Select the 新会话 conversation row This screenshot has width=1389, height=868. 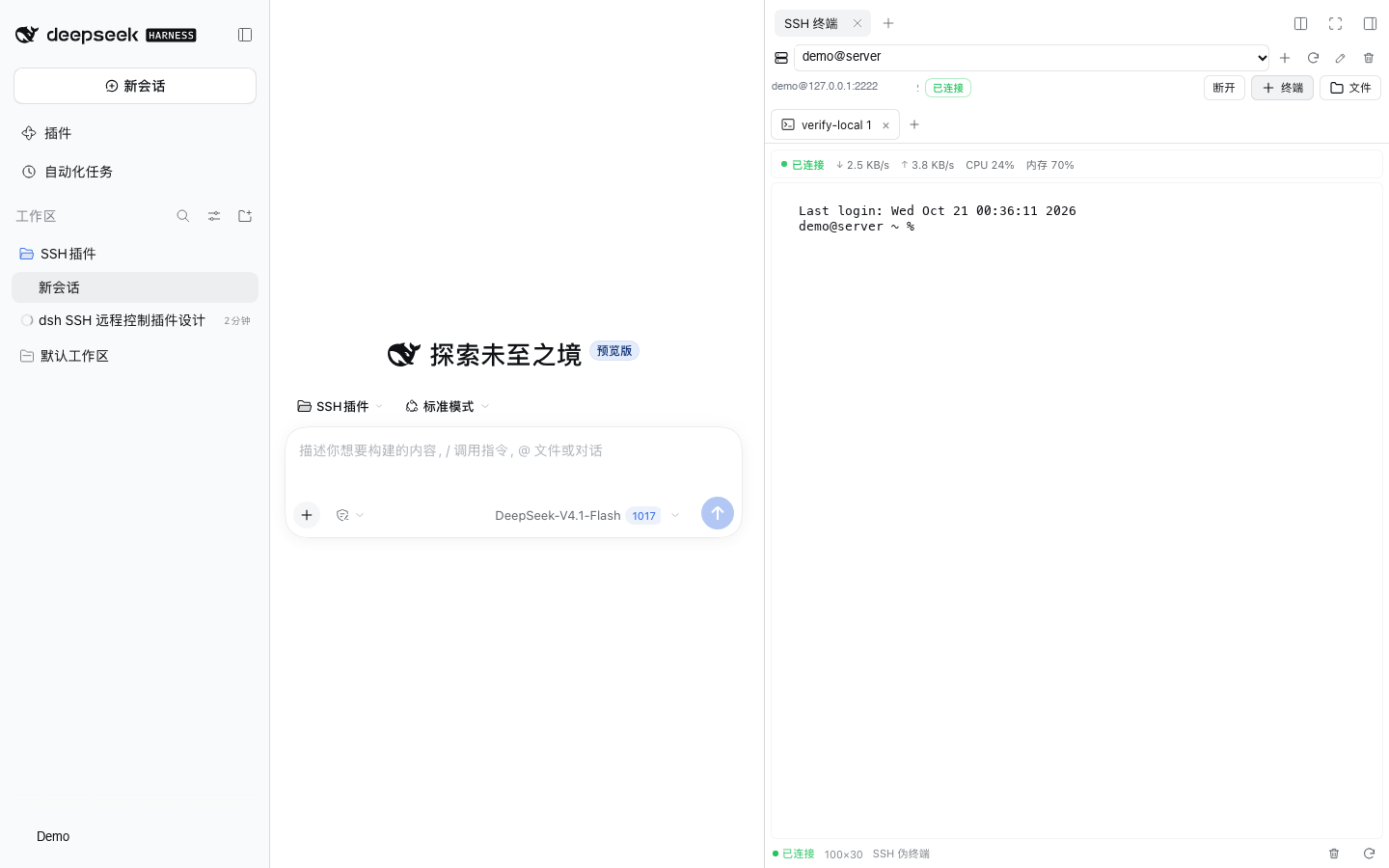tap(135, 287)
